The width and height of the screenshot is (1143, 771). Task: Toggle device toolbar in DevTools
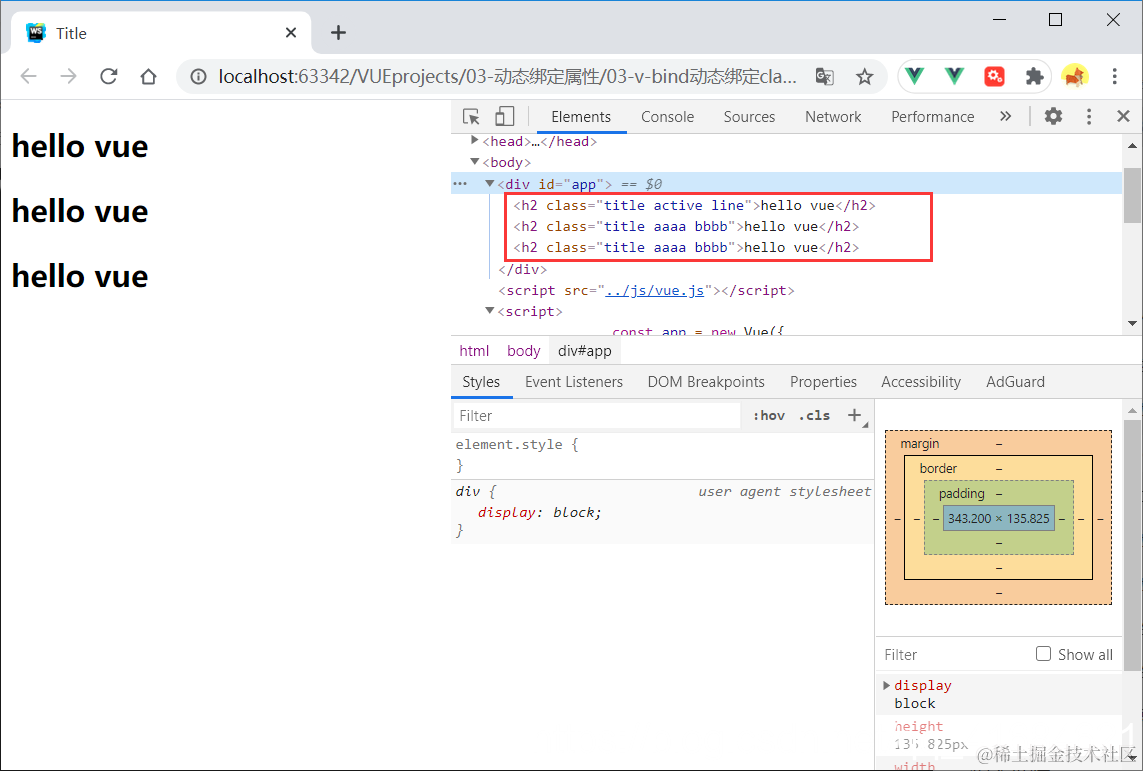coord(504,117)
